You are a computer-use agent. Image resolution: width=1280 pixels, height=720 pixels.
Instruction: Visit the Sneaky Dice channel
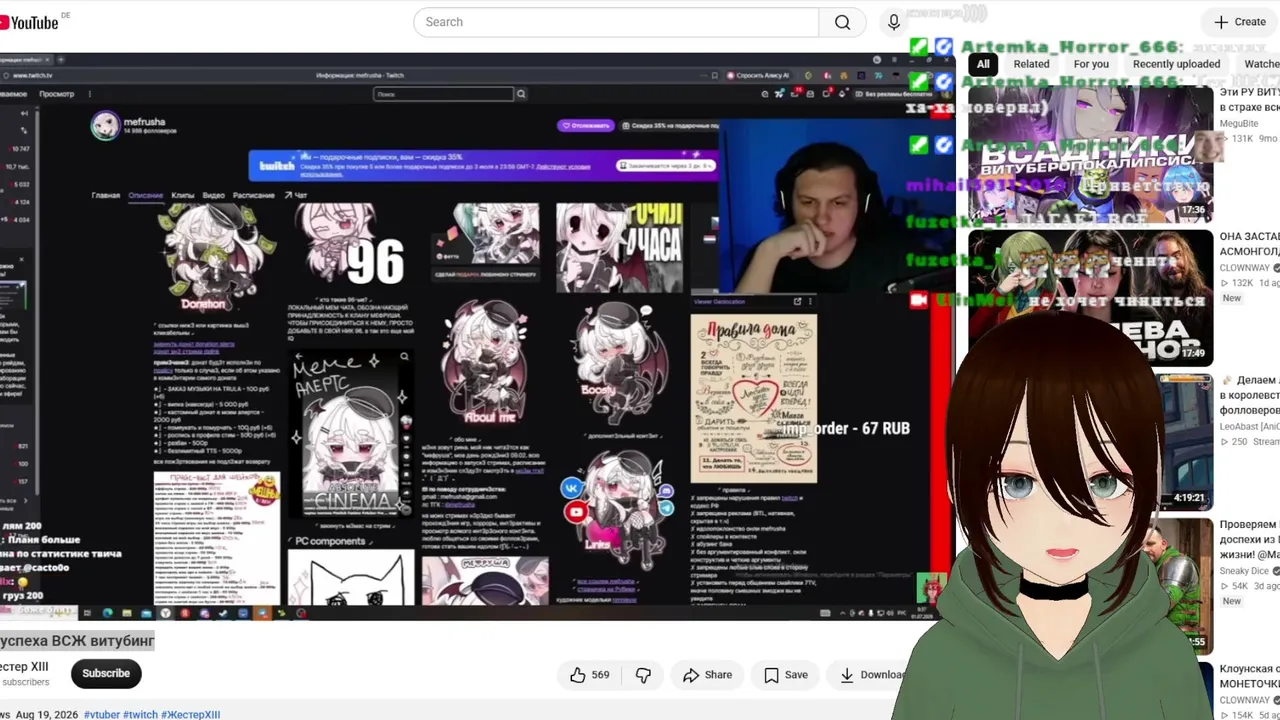(1244, 571)
